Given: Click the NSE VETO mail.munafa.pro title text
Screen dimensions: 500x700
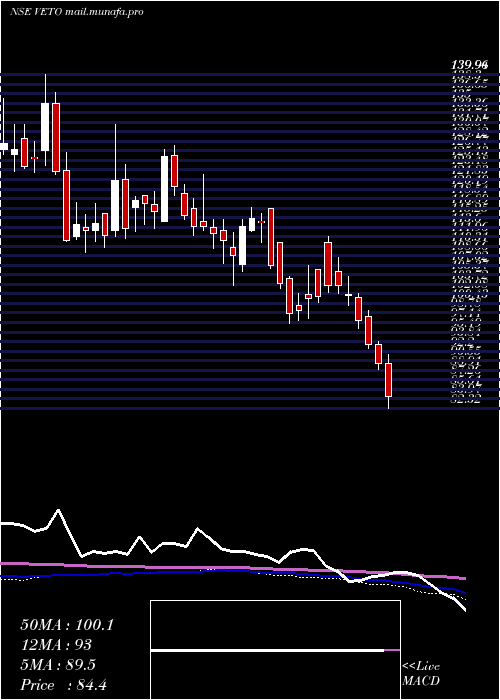Looking at the screenshot, I should [76, 12].
